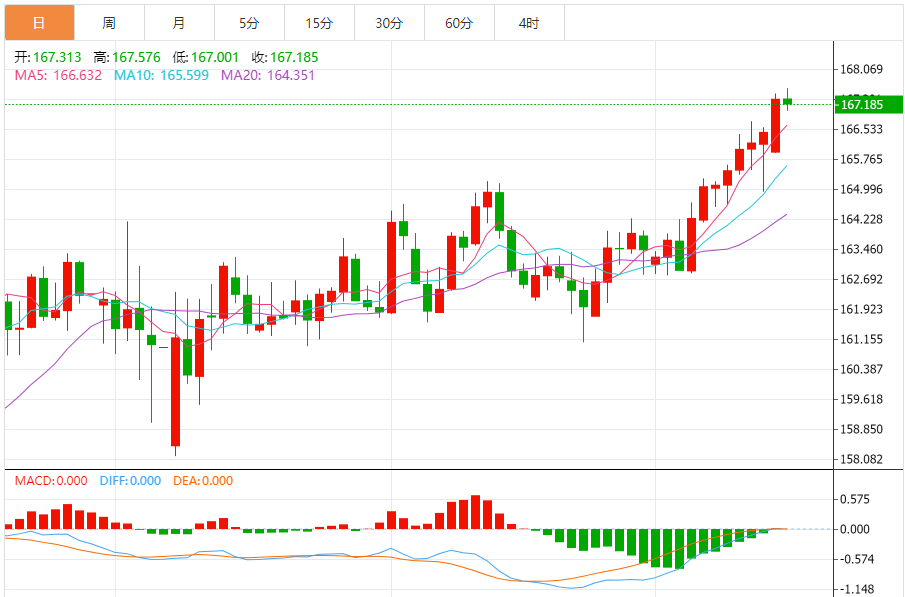Screen dimensions: 905x597
Task: Click the 168.069 price axis label
Action: coord(861,69)
